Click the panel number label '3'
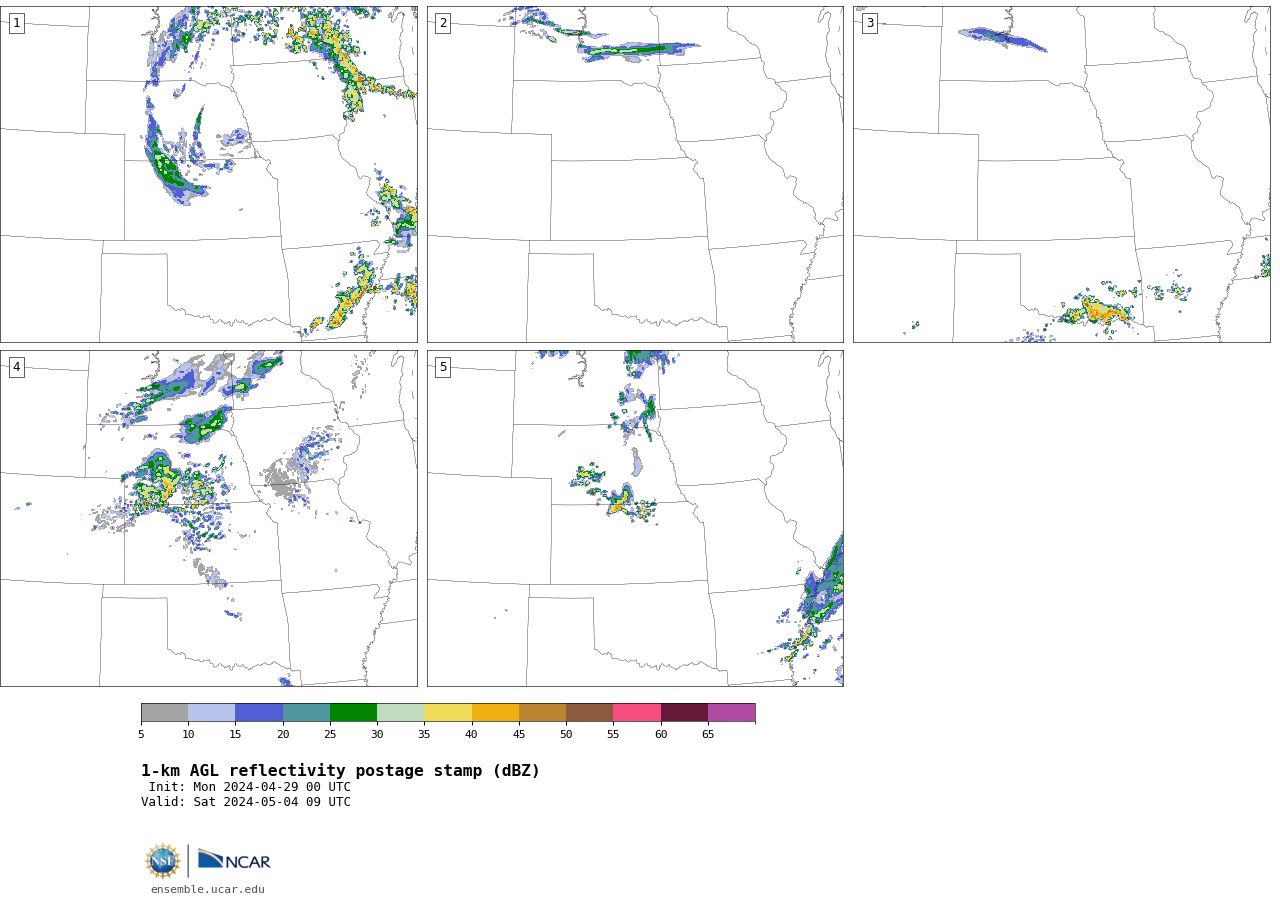The image size is (1280, 901). (869, 23)
